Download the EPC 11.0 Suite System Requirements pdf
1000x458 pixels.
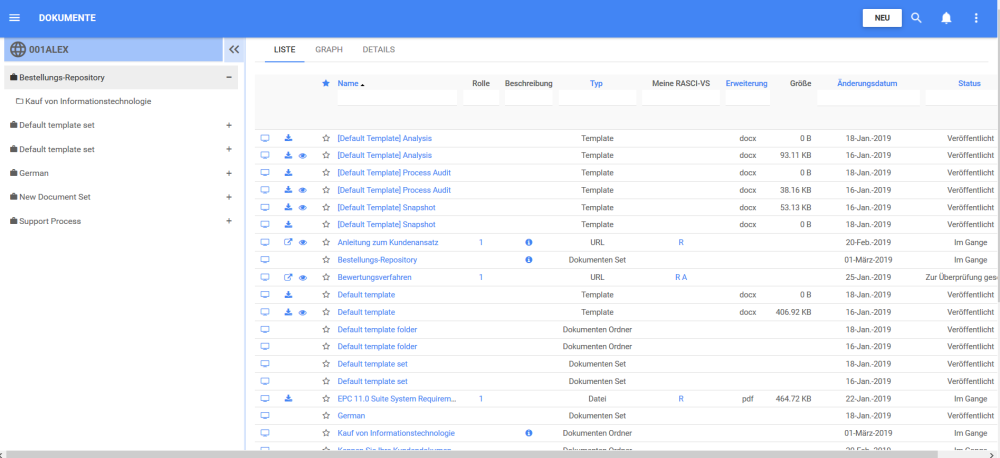point(288,399)
